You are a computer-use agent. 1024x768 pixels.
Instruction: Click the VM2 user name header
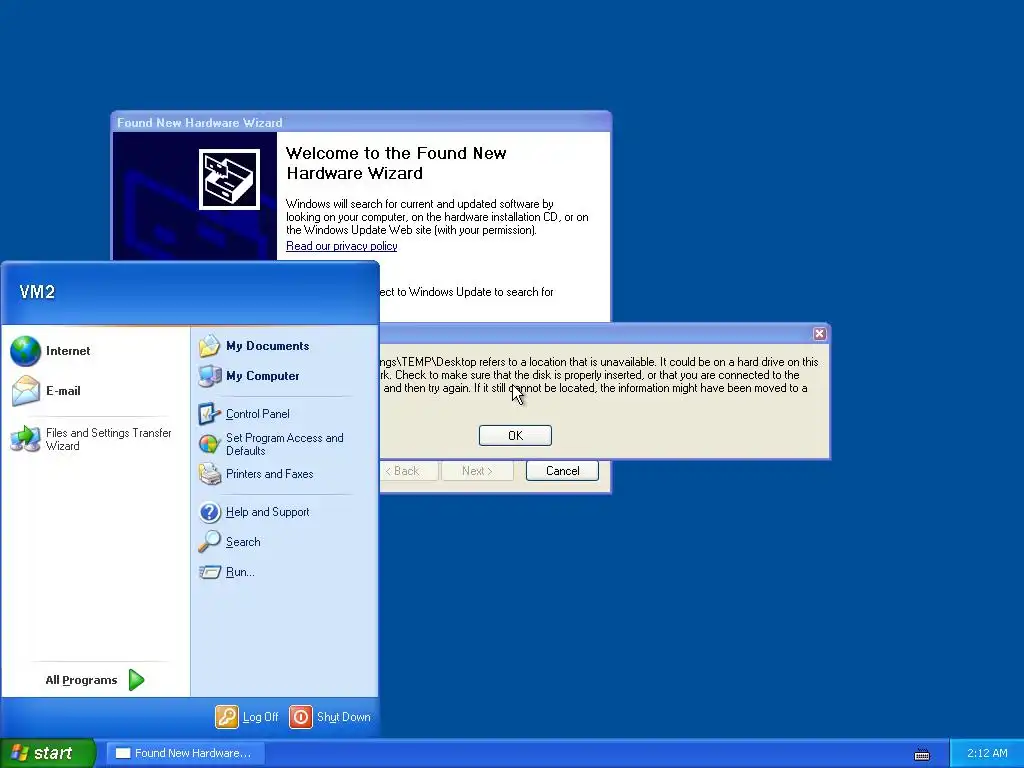(37, 292)
